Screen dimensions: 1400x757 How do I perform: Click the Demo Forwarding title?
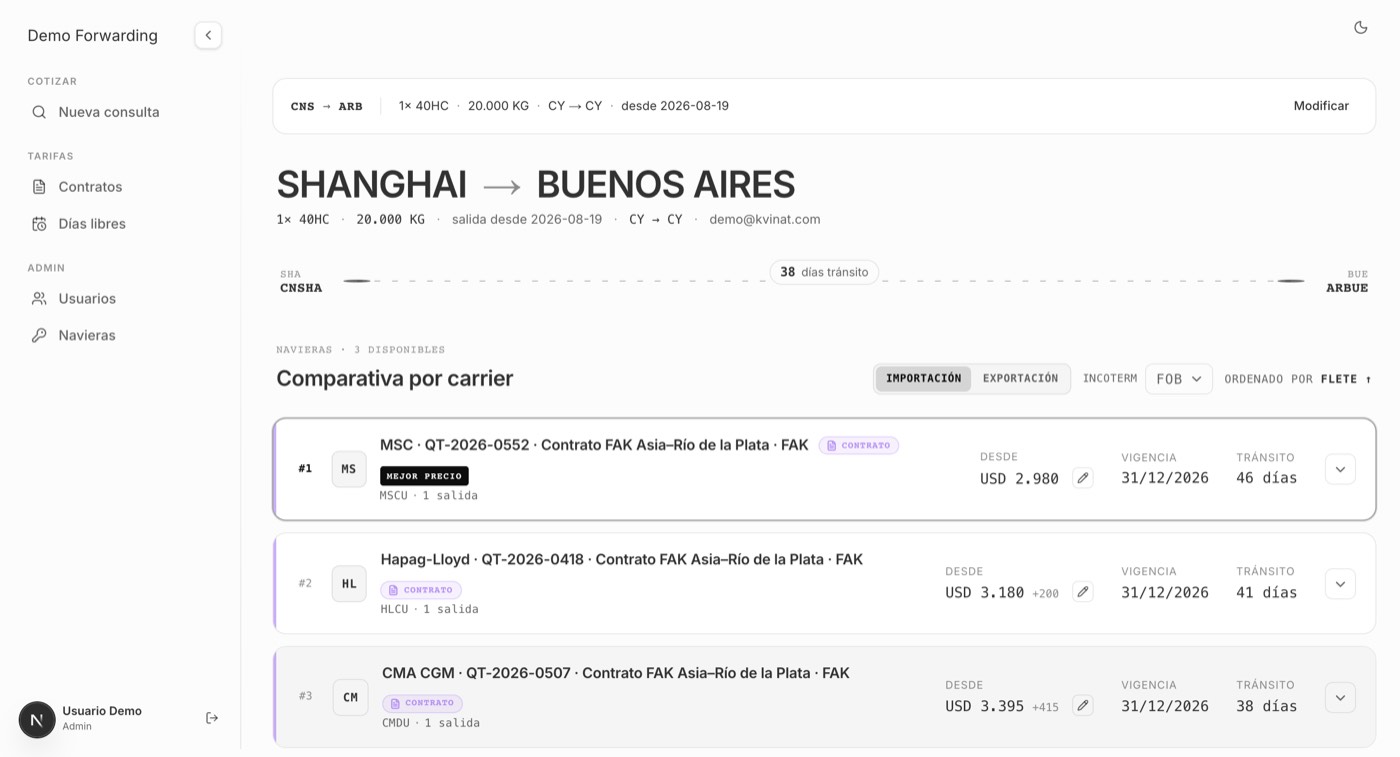tap(92, 36)
